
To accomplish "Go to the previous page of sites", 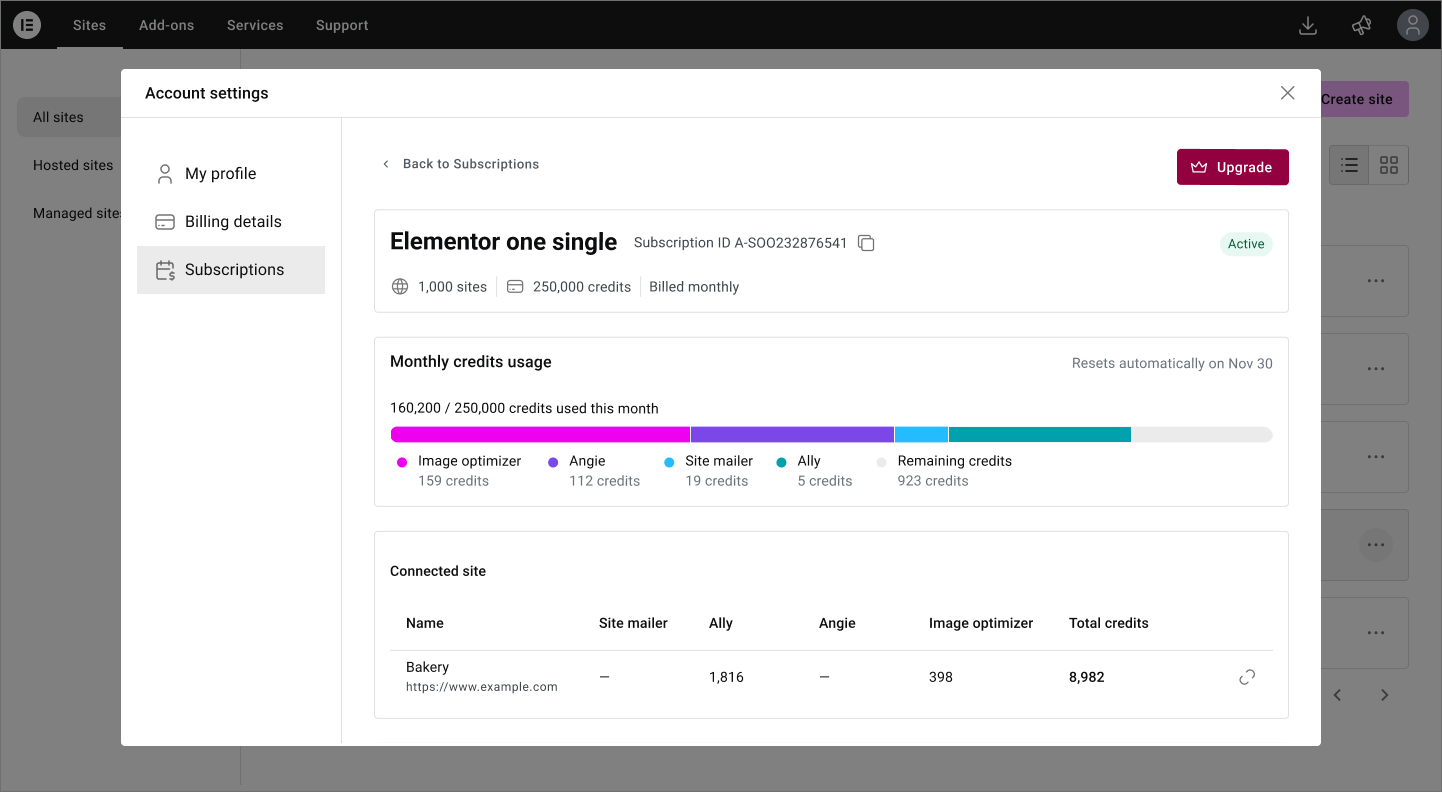I will (x=1337, y=695).
